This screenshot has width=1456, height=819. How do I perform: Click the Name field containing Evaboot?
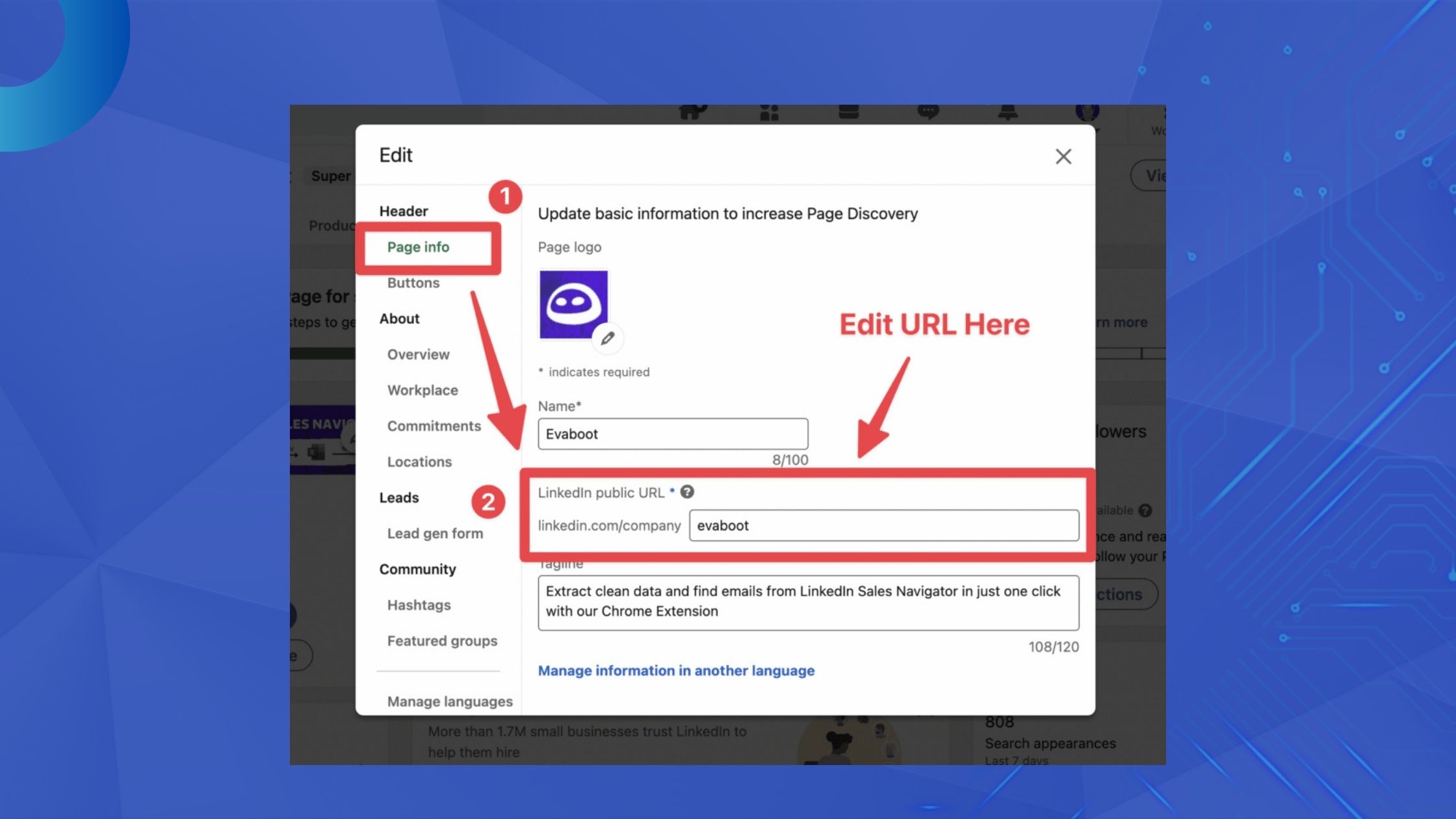pos(673,434)
